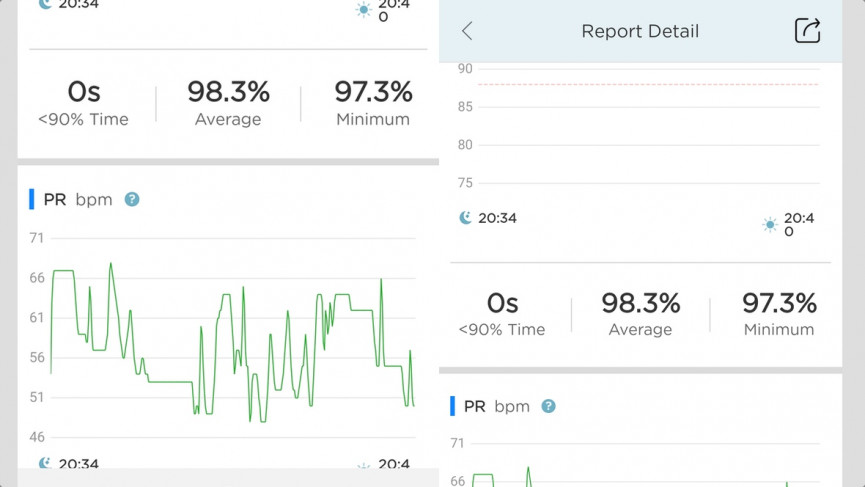Open the PR bpm help icon in left panel
865x487 pixels.
click(132, 199)
